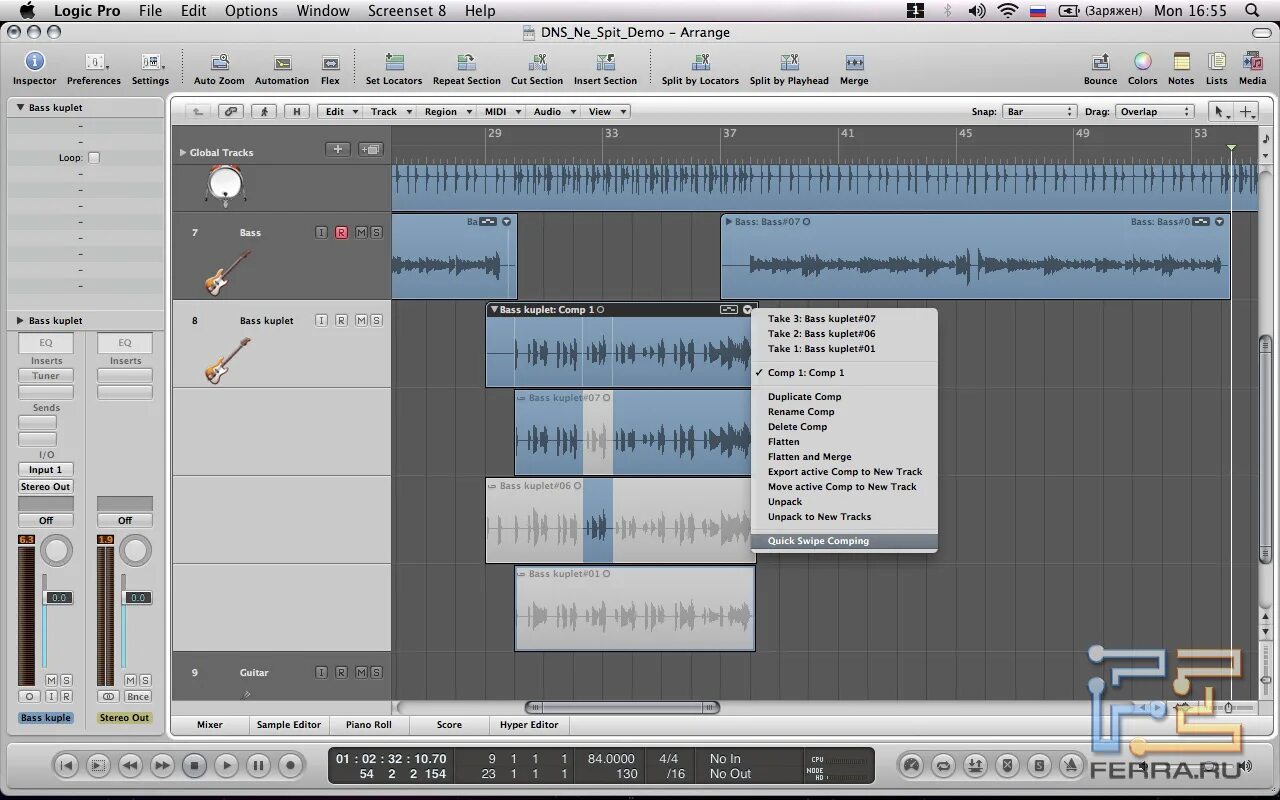
Task: Open the Inspector panel icon
Action: [x=34, y=63]
